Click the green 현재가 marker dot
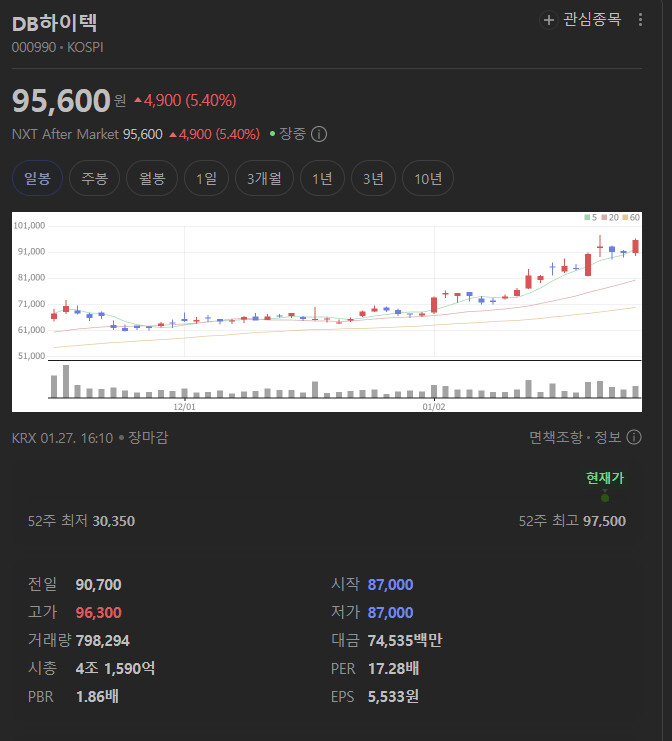Viewport: 672px width, 741px height. coord(605,498)
